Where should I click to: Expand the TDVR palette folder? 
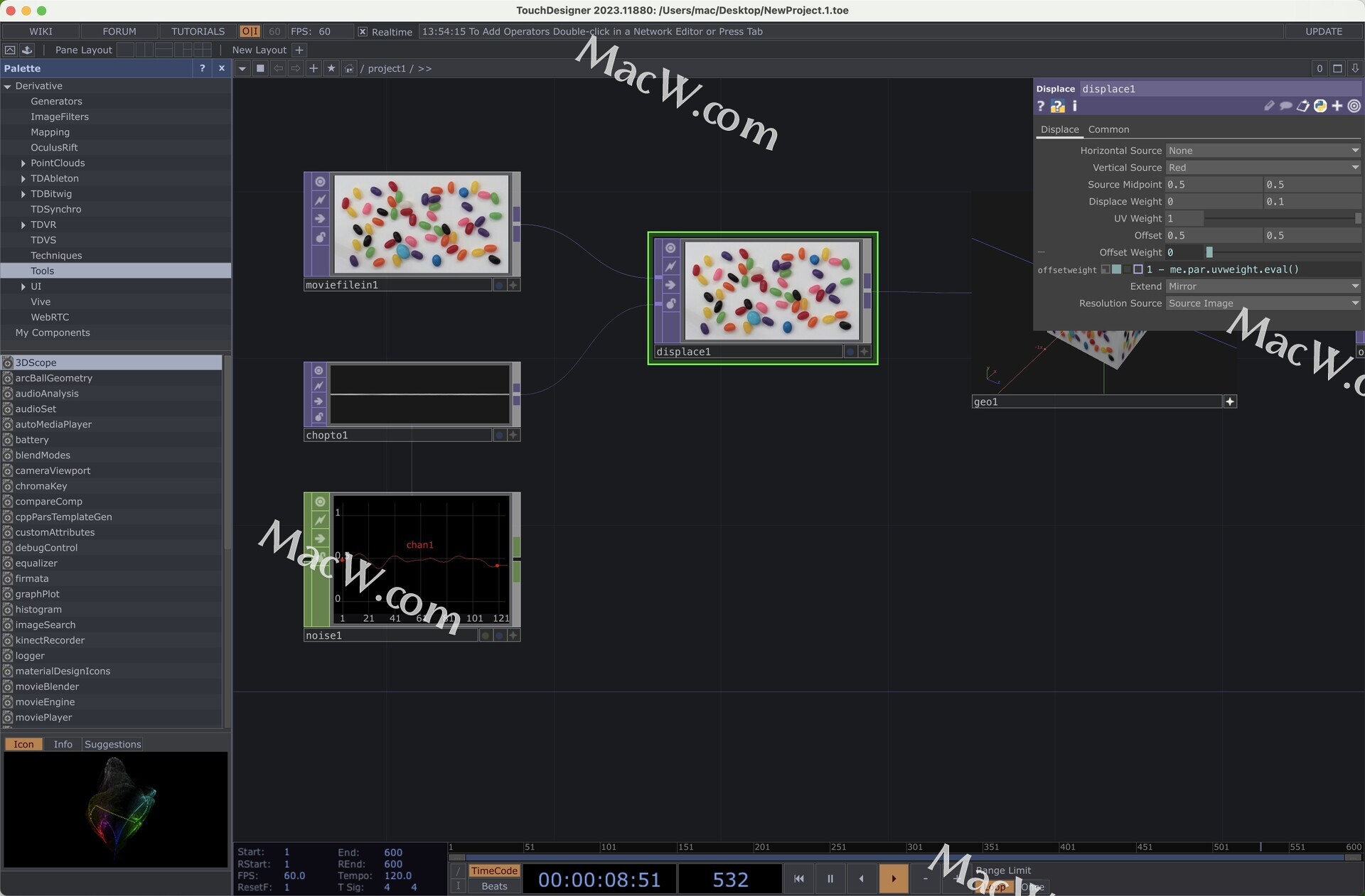point(23,225)
